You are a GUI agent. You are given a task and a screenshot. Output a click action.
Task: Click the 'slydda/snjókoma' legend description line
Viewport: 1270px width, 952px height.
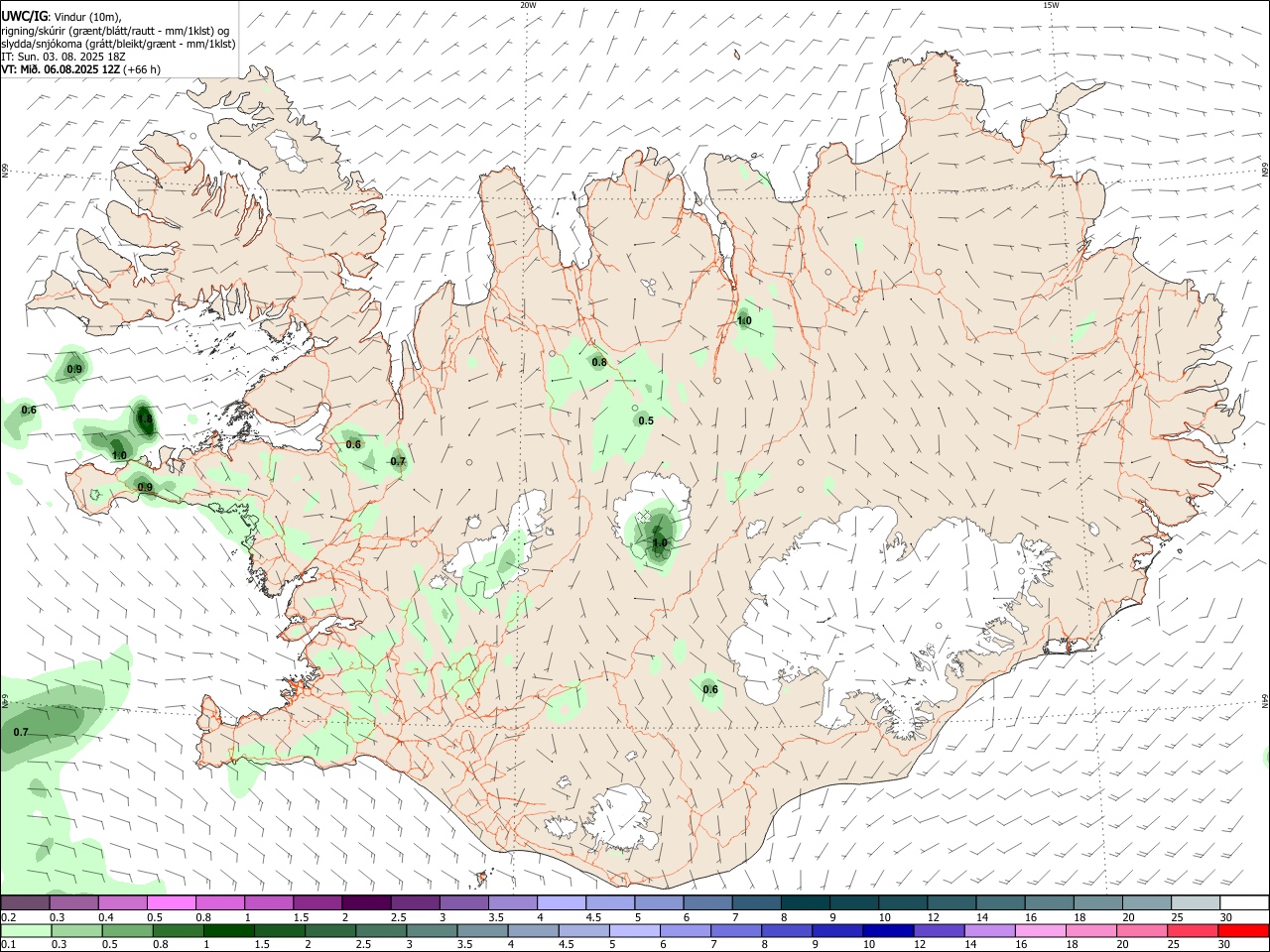(x=118, y=44)
